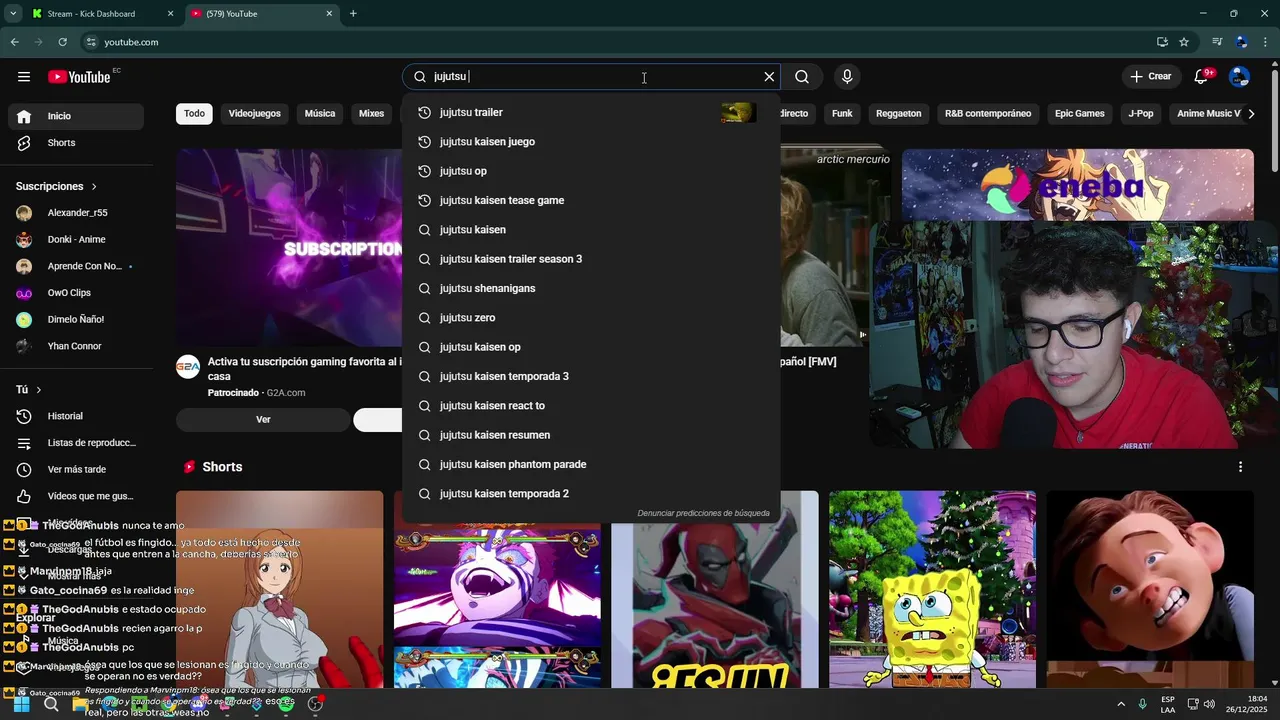1280x720 pixels.
Task: Open Ver más tarde in sidebar
Action: (x=76, y=470)
